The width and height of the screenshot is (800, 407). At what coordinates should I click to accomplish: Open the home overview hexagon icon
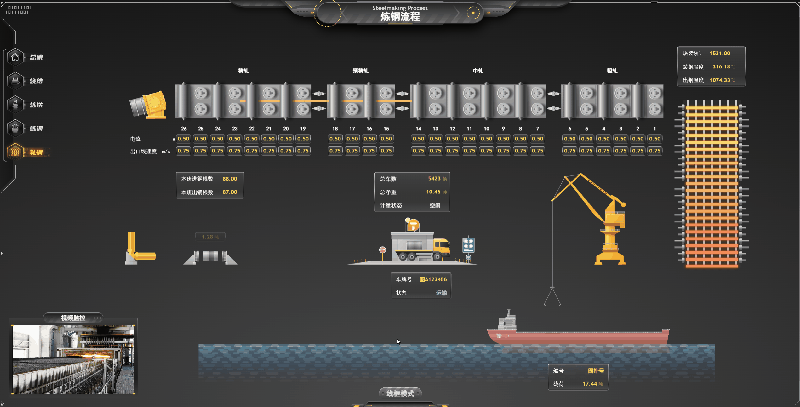[x=15, y=57]
